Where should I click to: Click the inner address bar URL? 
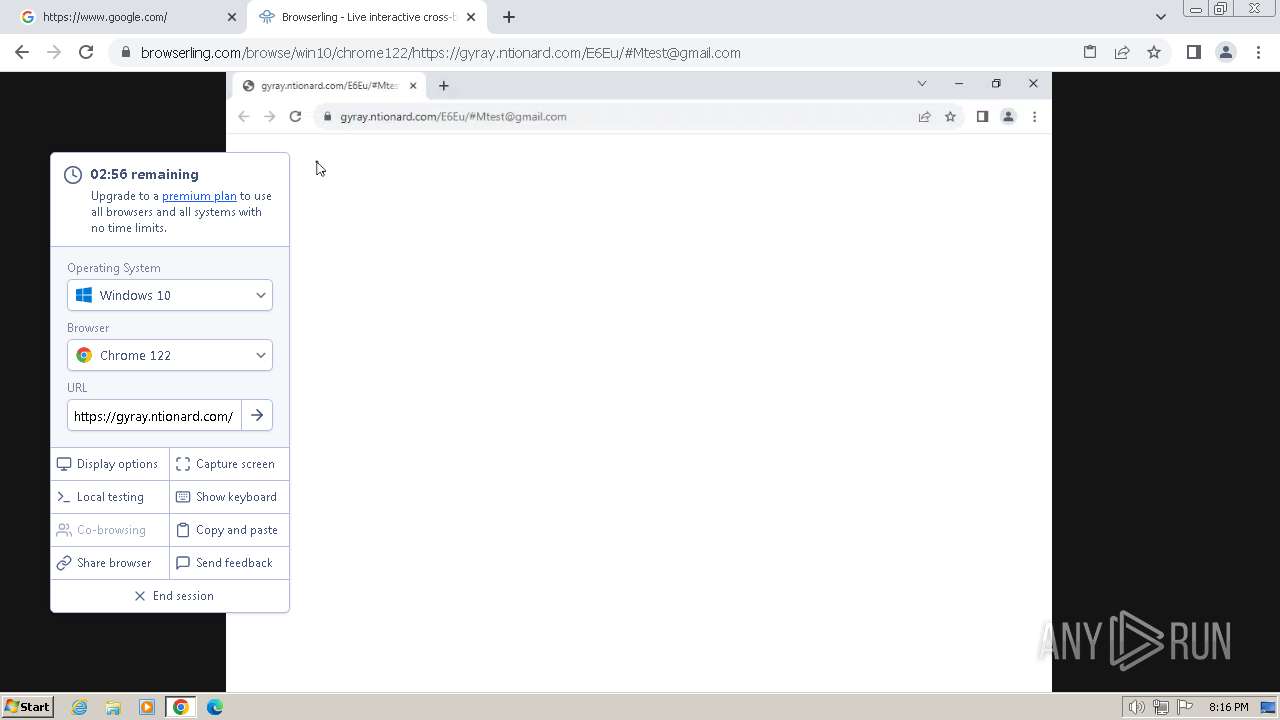[453, 117]
